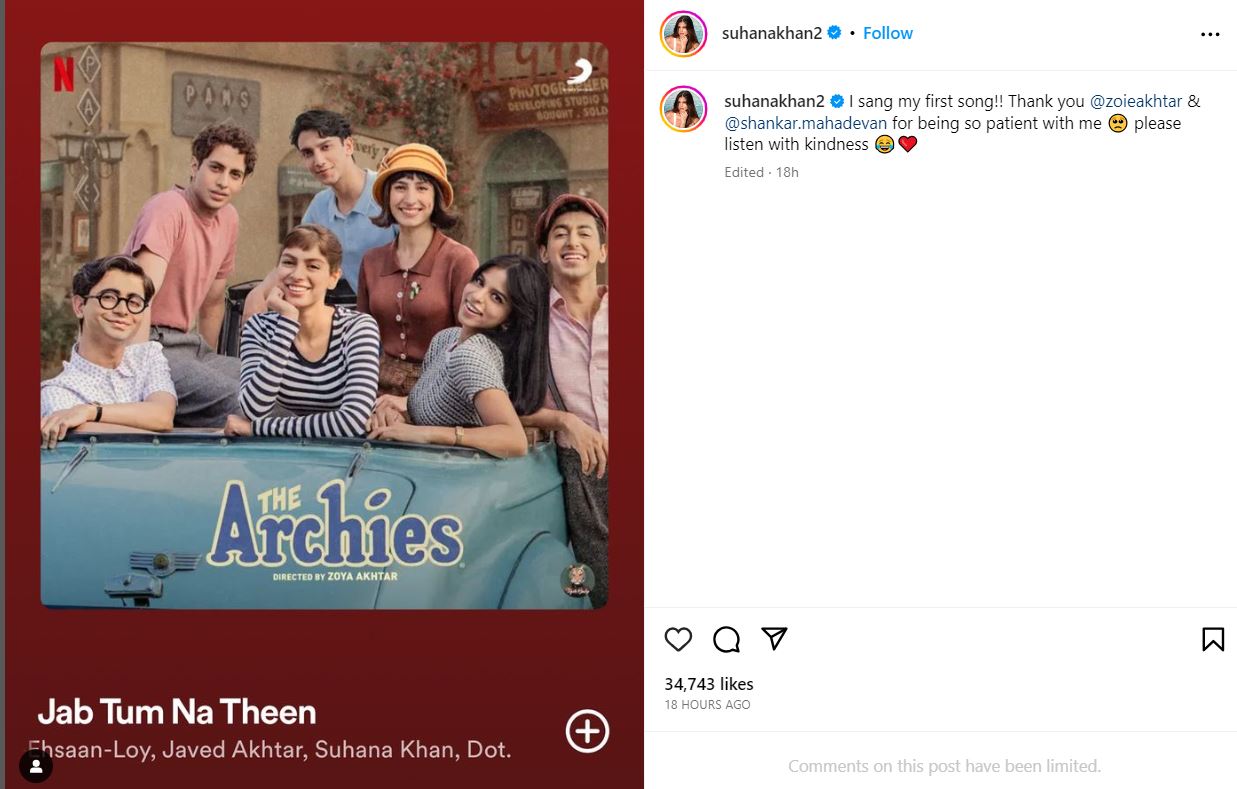Viewport: 1237px width, 789px height.
Task: Click the Netflix logo on the poster
Action: tap(64, 74)
